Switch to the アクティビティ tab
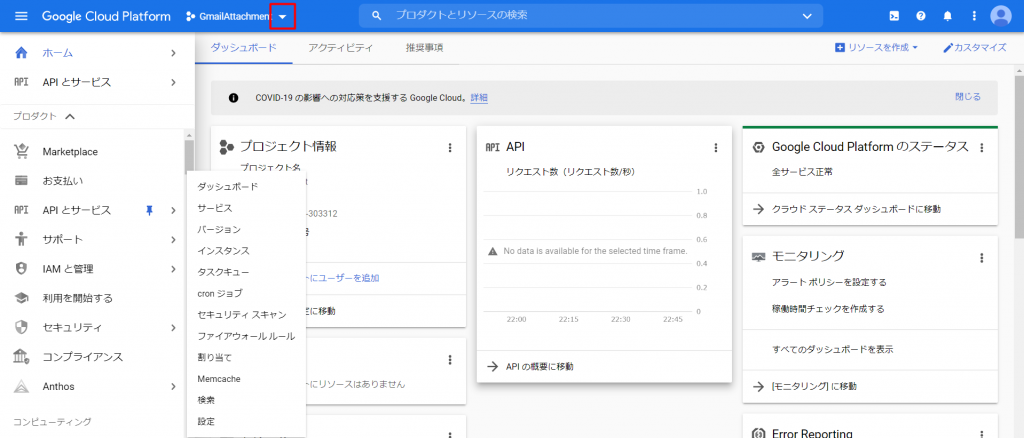This screenshot has width=1024, height=438. [x=340, y=47]
